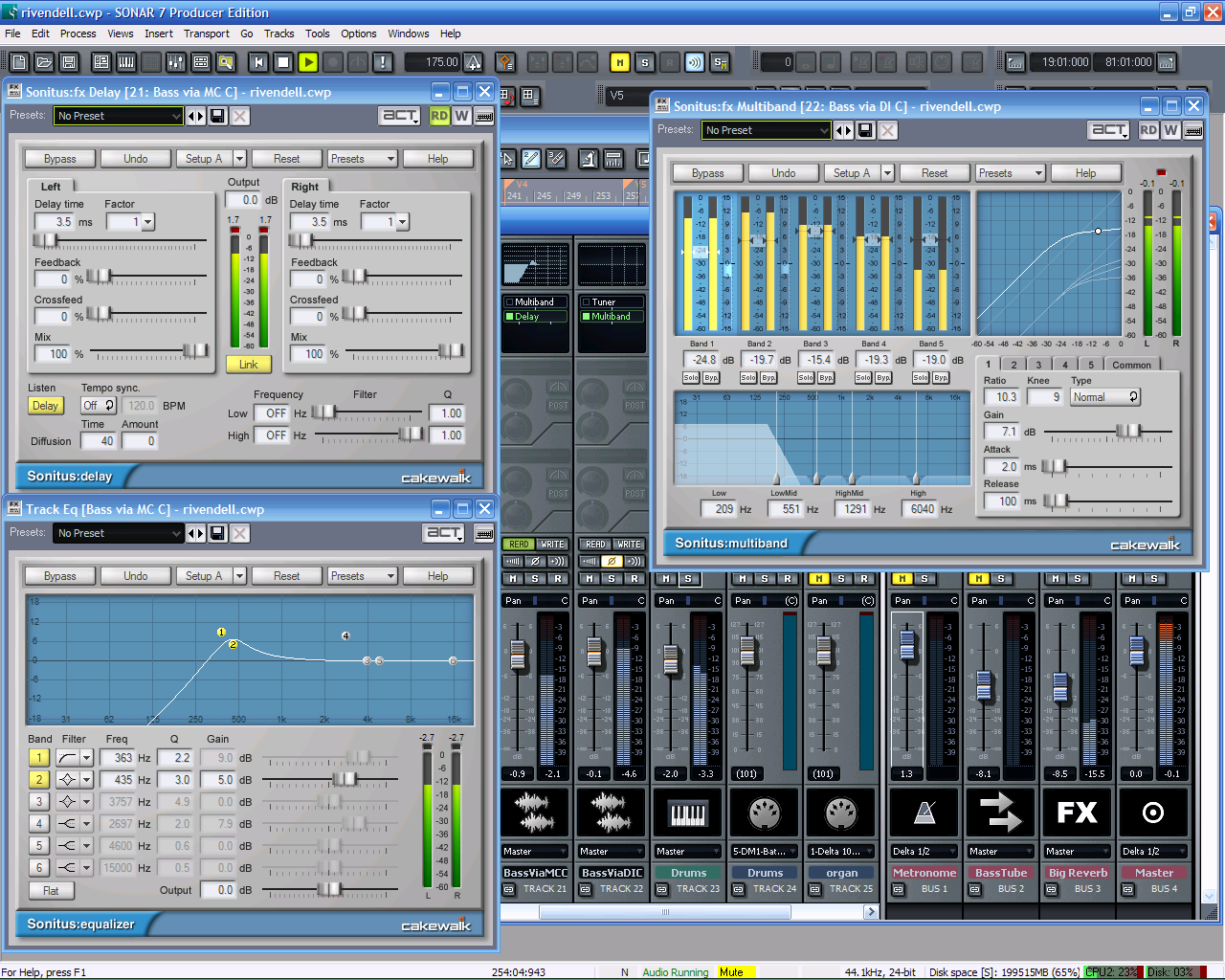Open the Piano Roll view from toolbar

126,62
